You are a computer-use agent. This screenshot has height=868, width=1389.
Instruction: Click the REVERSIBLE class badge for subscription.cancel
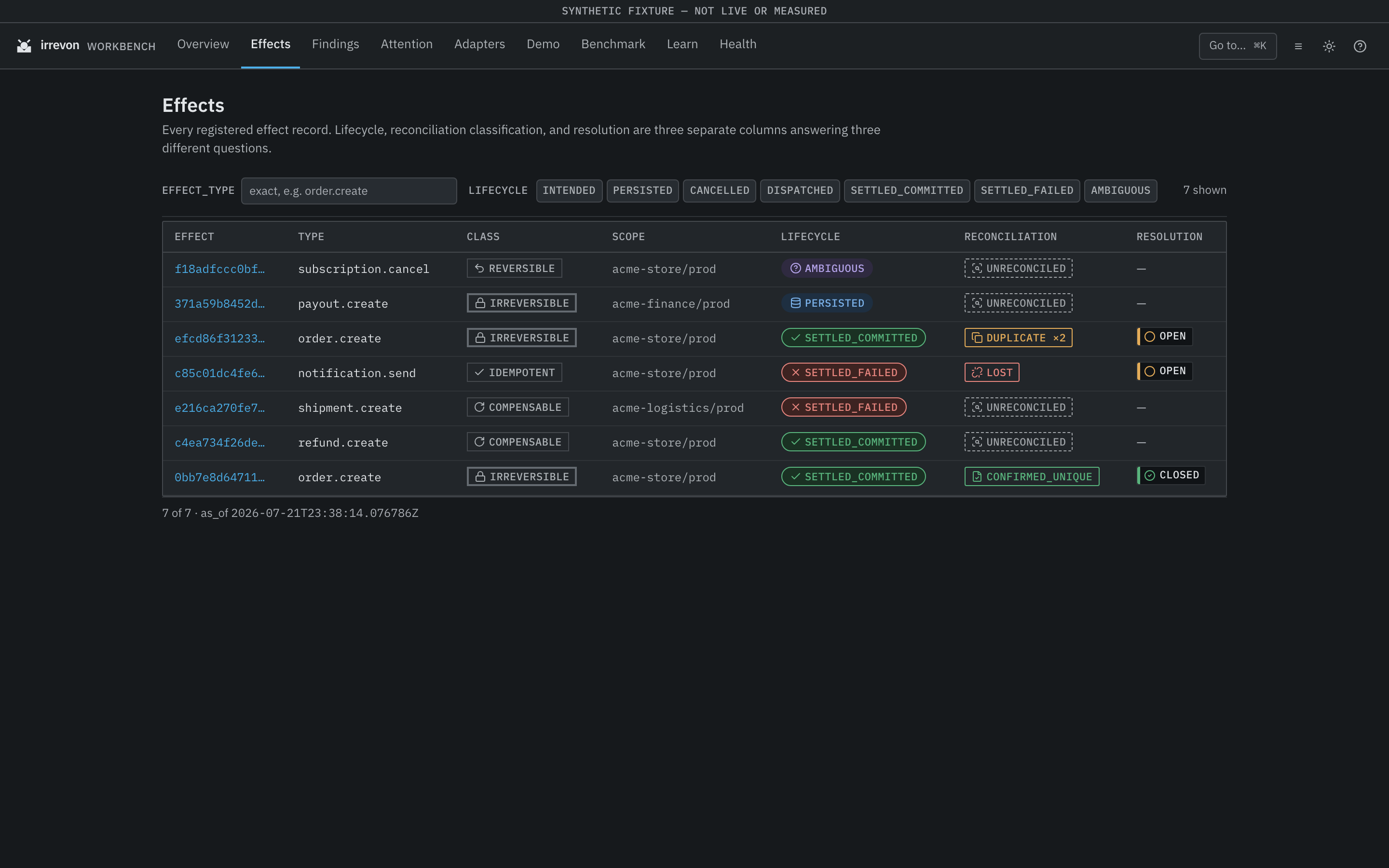(x=514, y=268)
